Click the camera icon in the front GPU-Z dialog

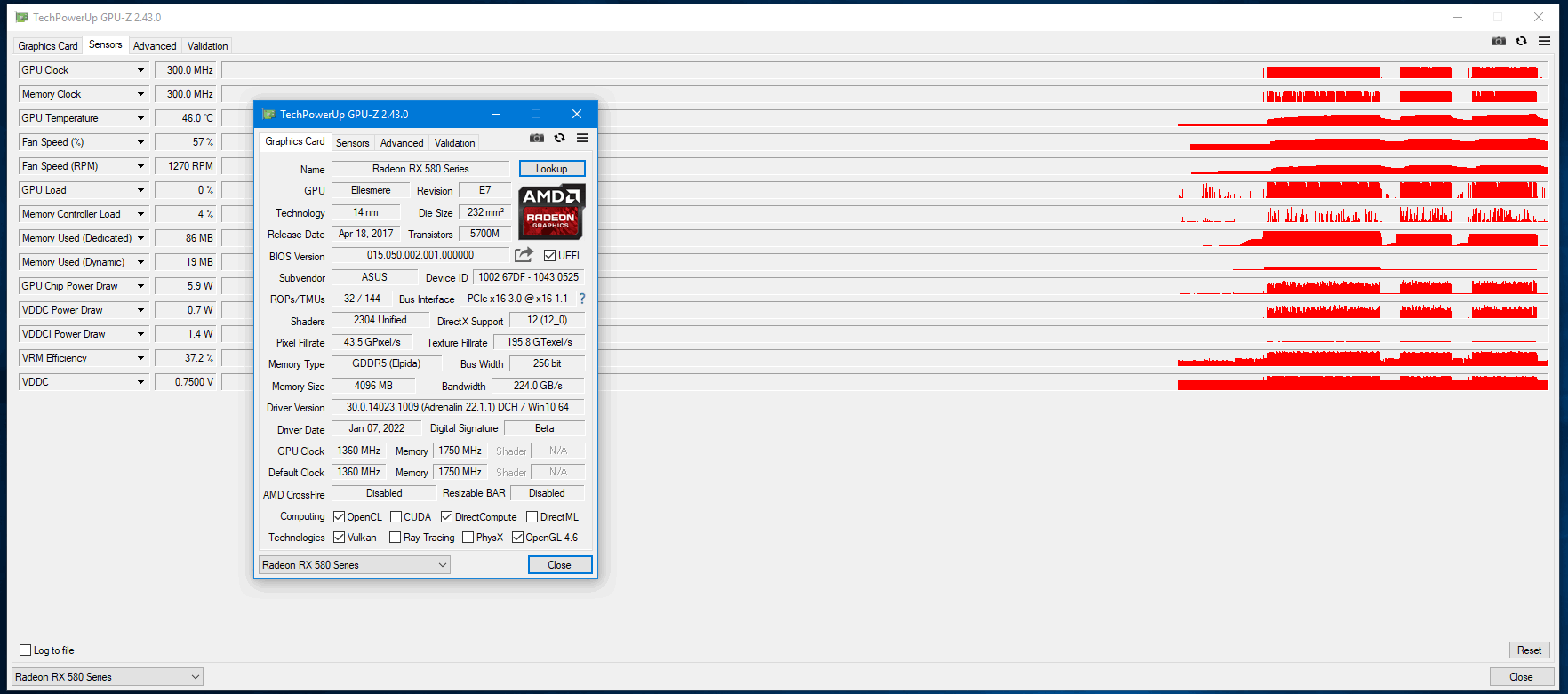537,138
